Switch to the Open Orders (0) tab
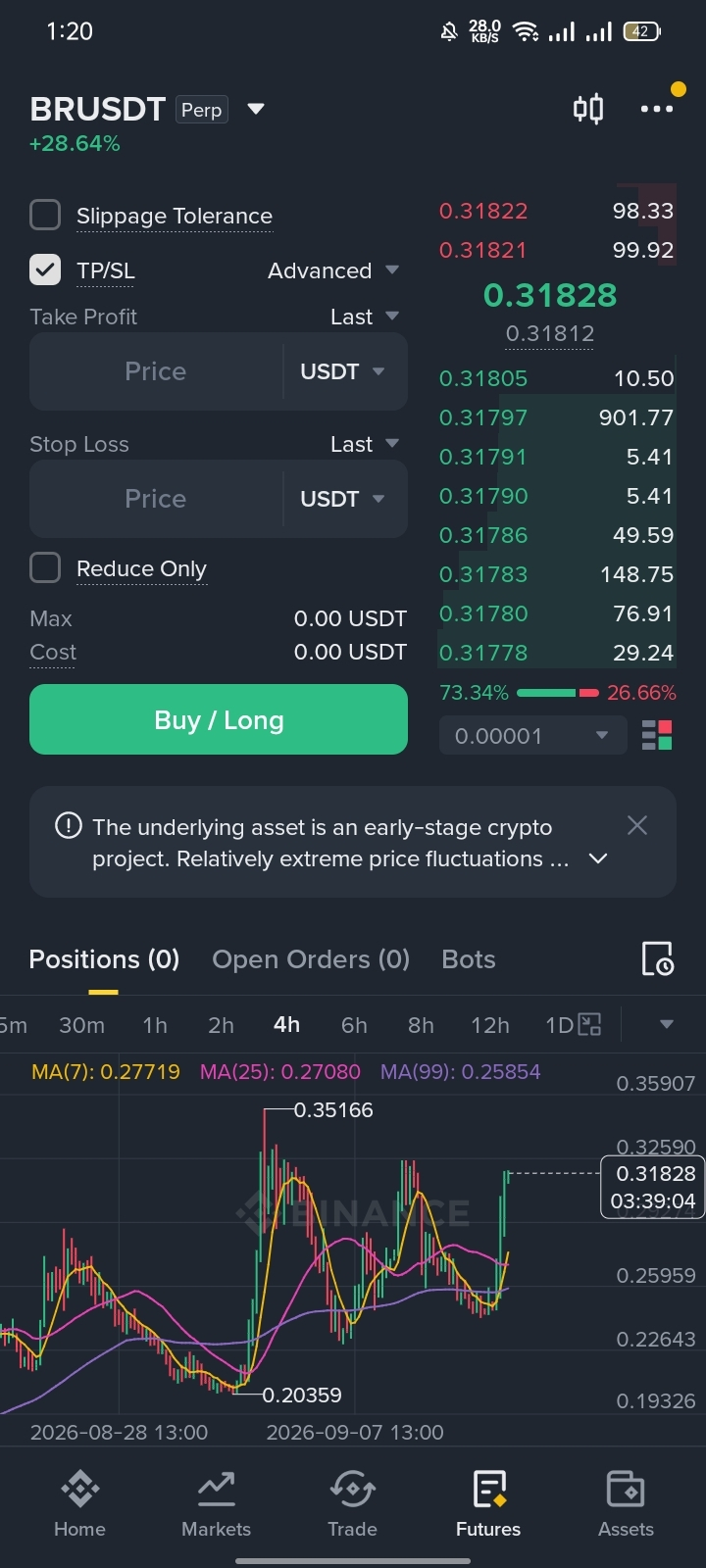This screenshot has height=1568, width=706. tap(311, 959)
